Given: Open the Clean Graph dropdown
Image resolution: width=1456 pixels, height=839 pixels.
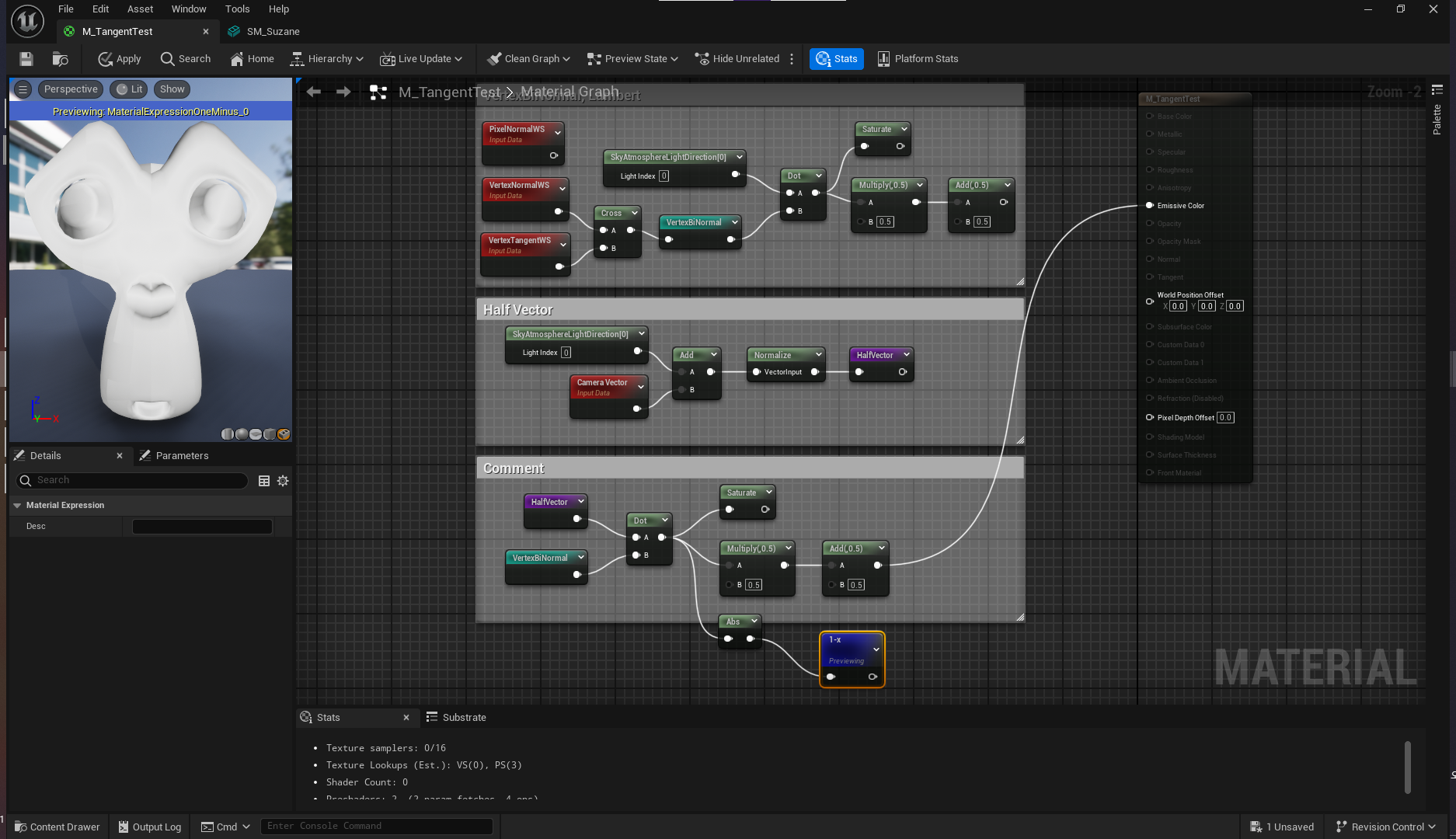Looking at the screenshot, I should pos(528,59).
